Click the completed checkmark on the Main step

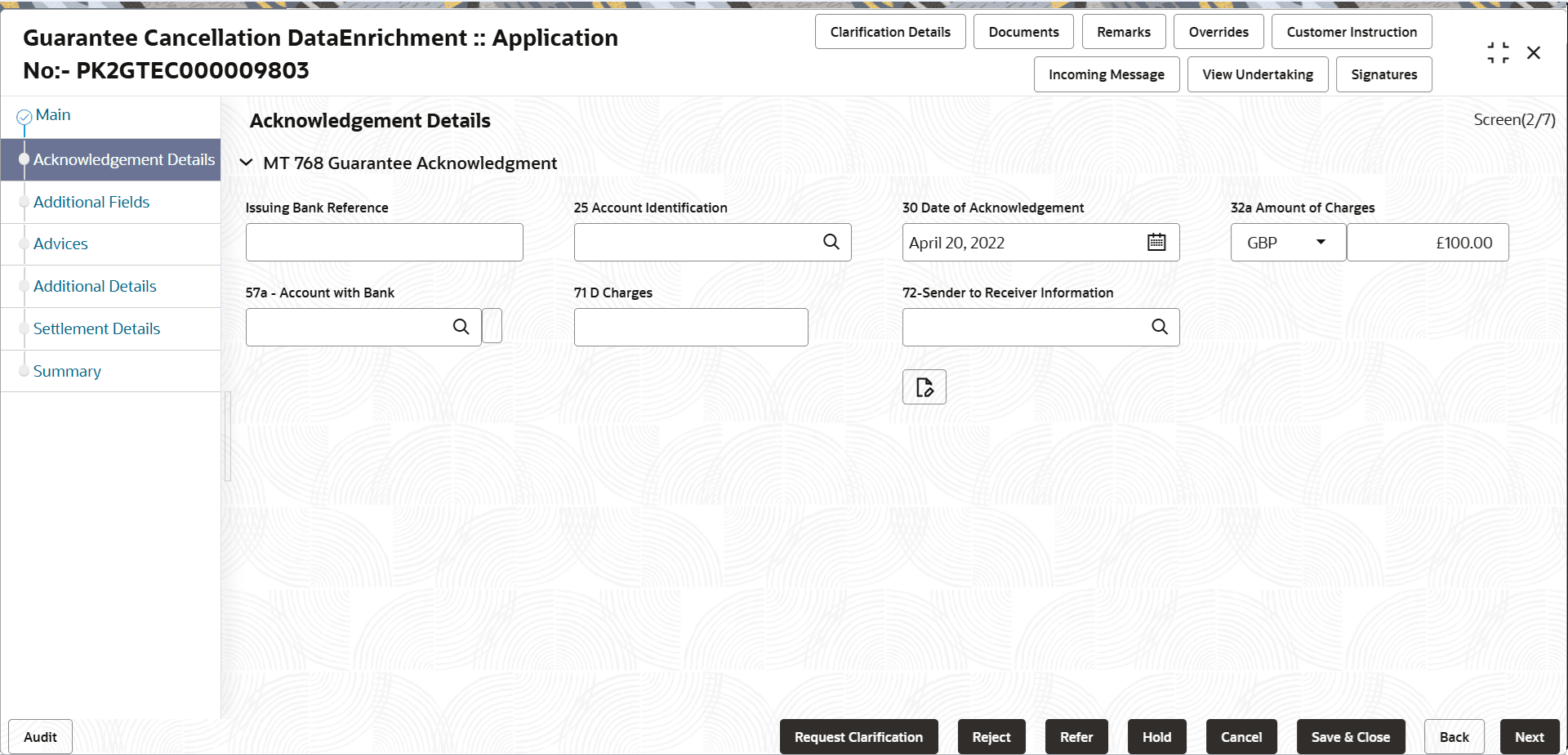[24, 116]
